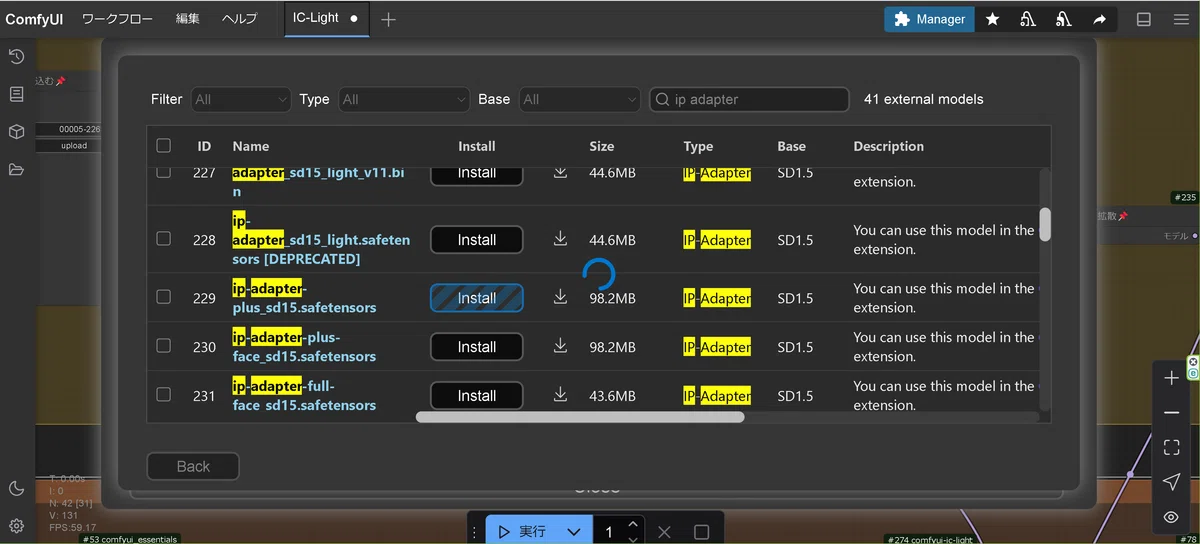Zoom in the canvas with plus icon

1171,378
